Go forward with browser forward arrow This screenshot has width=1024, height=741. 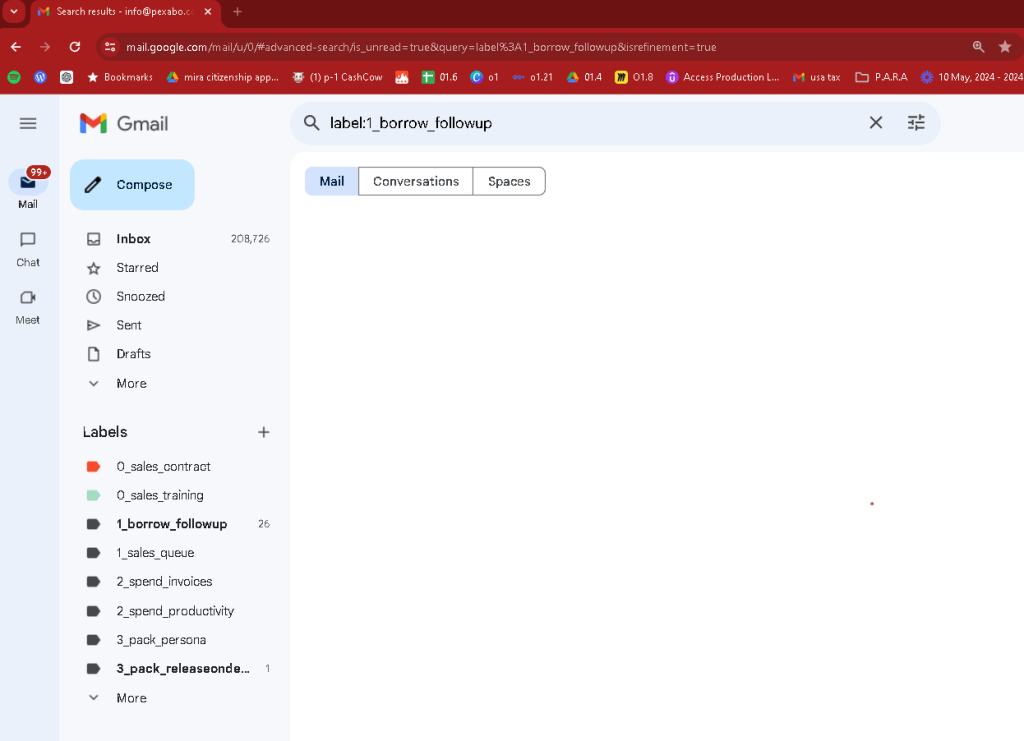point(45,47)
